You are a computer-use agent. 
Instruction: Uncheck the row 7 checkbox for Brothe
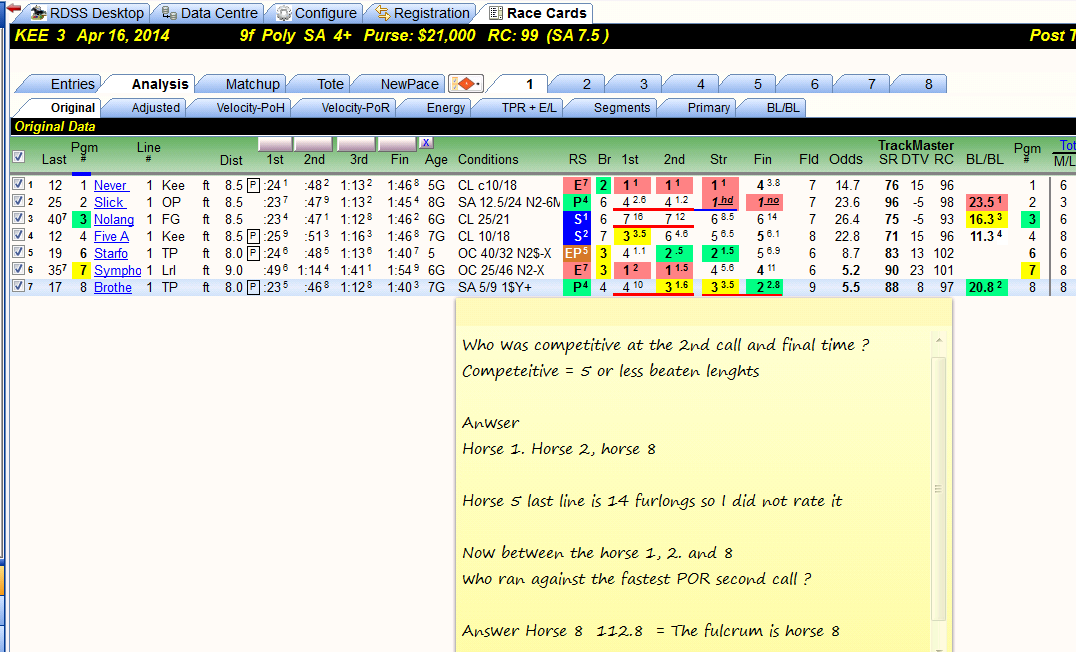click(x=19, y=286)
